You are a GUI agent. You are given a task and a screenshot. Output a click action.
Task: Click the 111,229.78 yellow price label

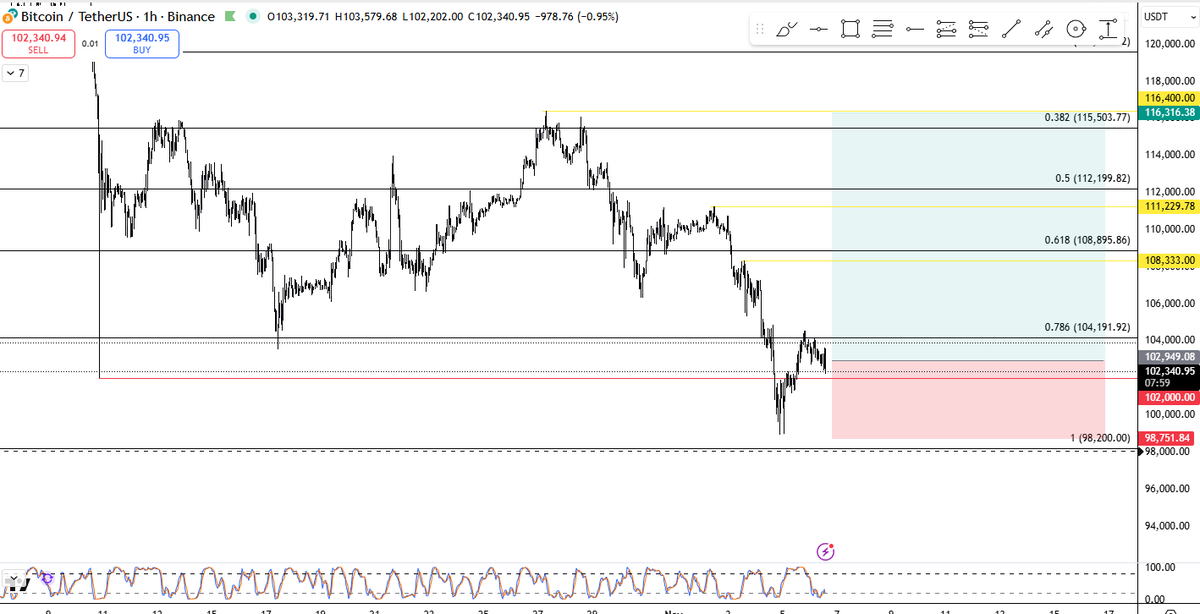pos(1168,206)
